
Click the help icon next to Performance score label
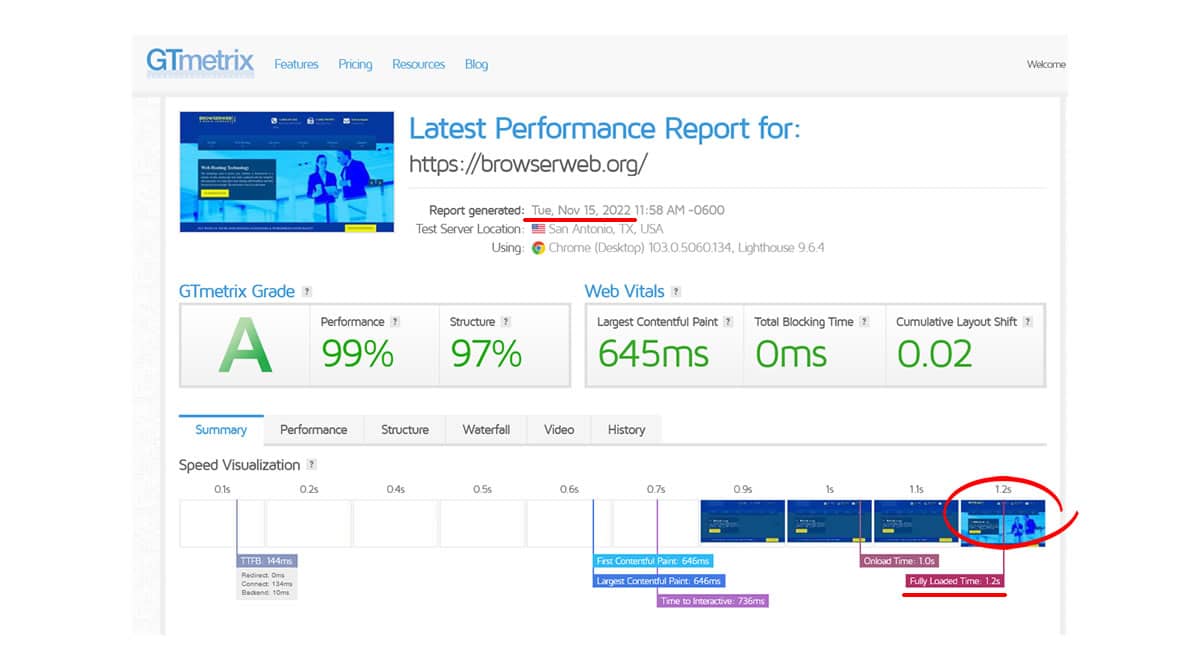click(x=395, y=322)
